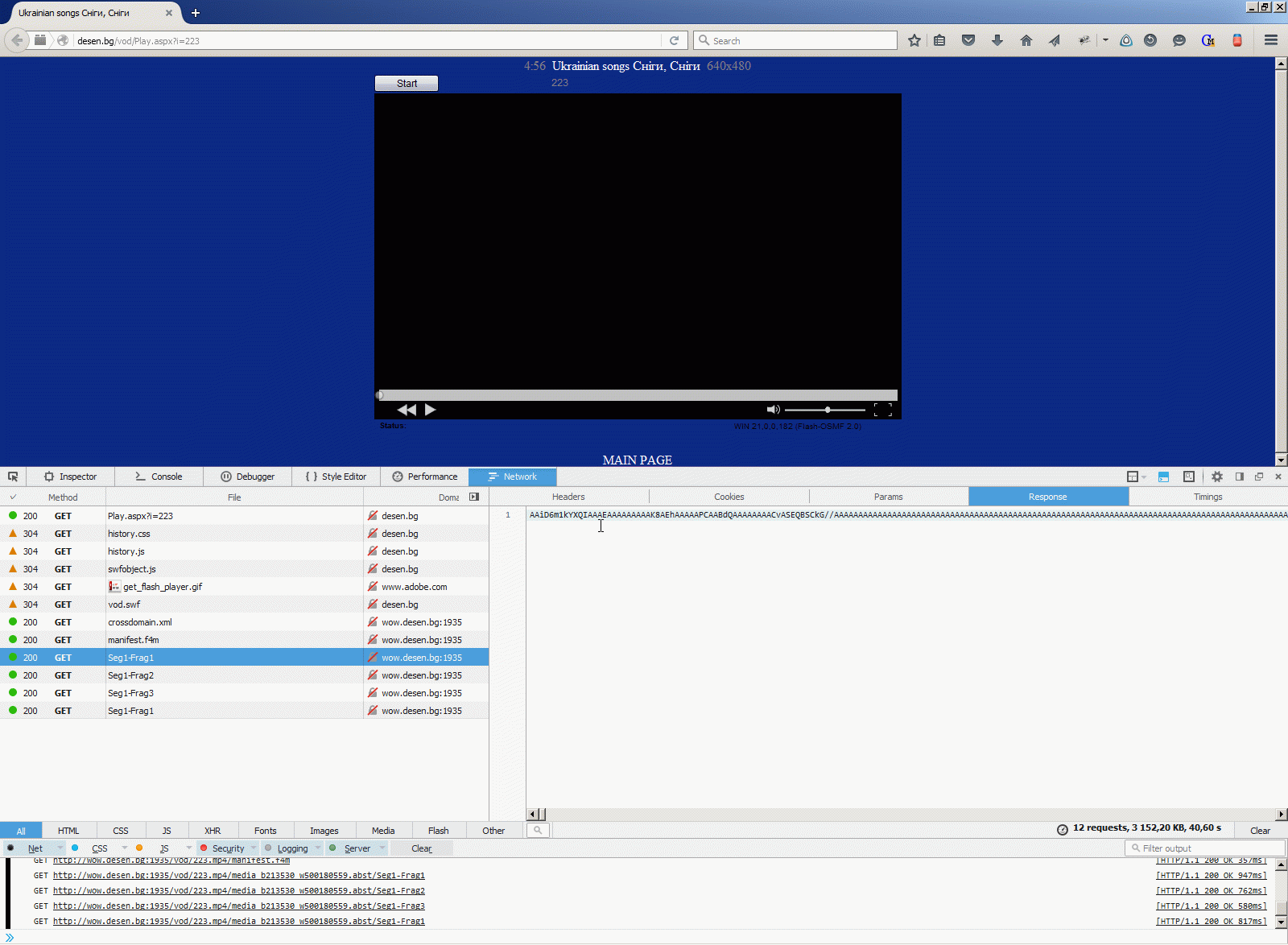Toggle the Security console filter
Image resolution: width=1288 pixels, height=945 pixels.
[228, 848]
